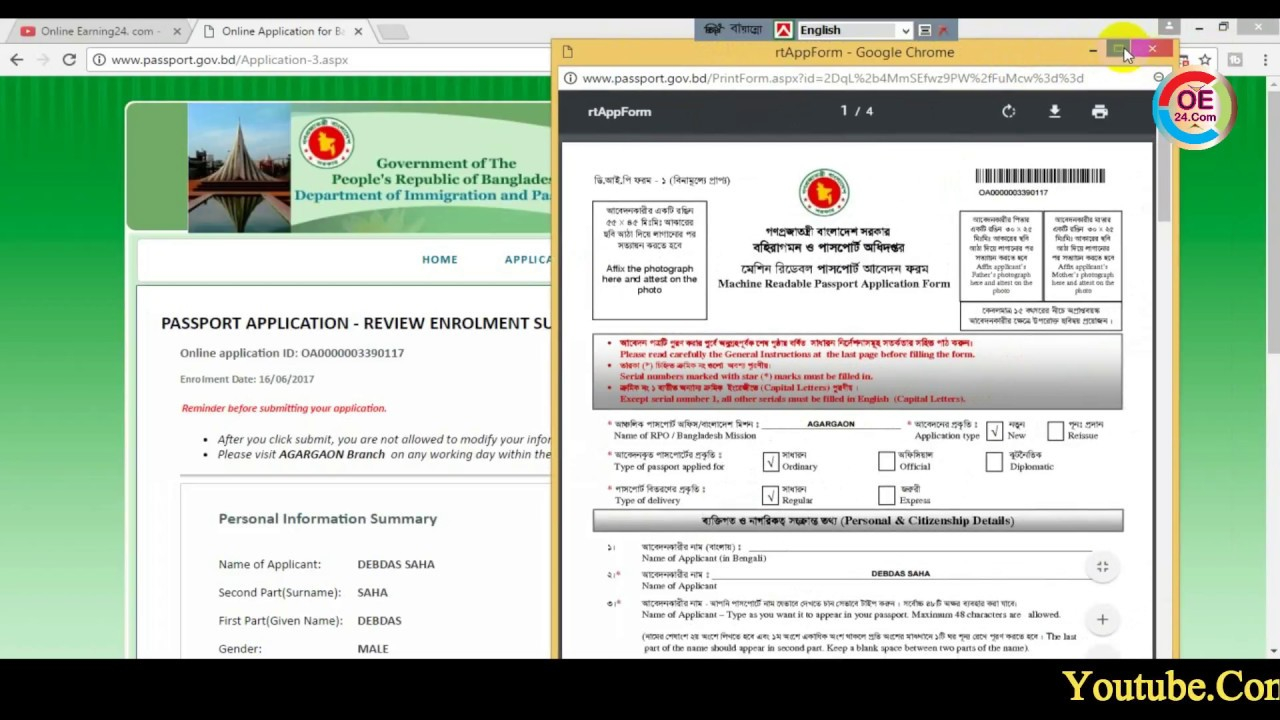This screenshot has height=720, width=1280.
Task: Open Avro toolbar menu icon
Action: point(925,30)
